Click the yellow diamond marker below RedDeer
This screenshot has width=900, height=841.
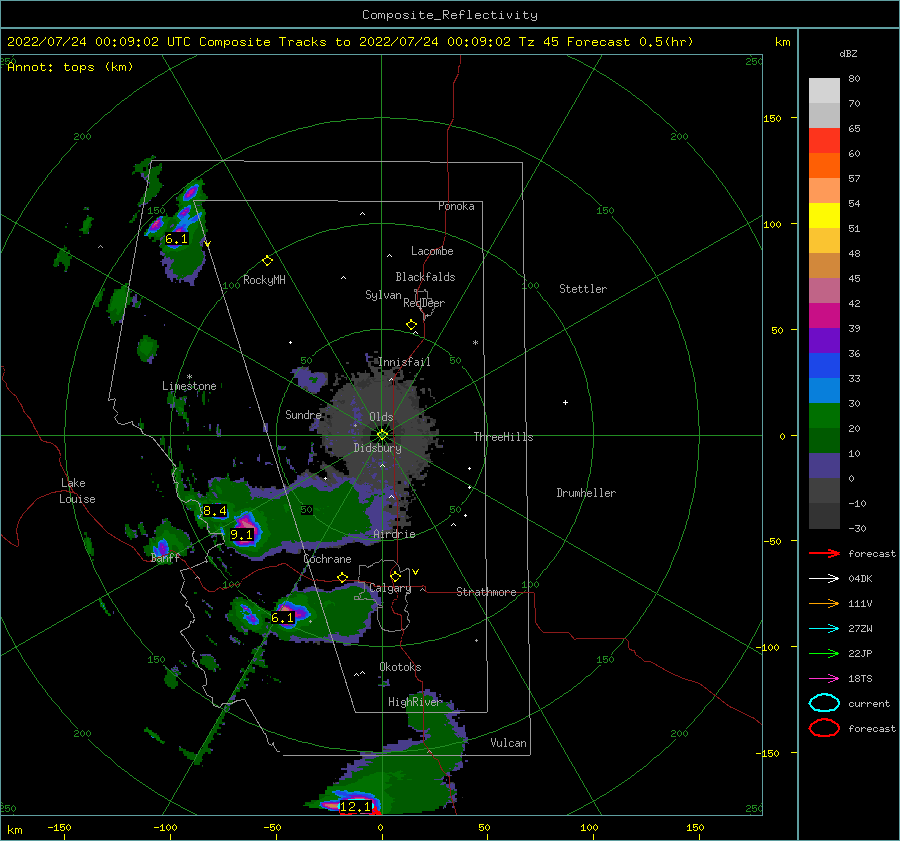coord(411,325)
